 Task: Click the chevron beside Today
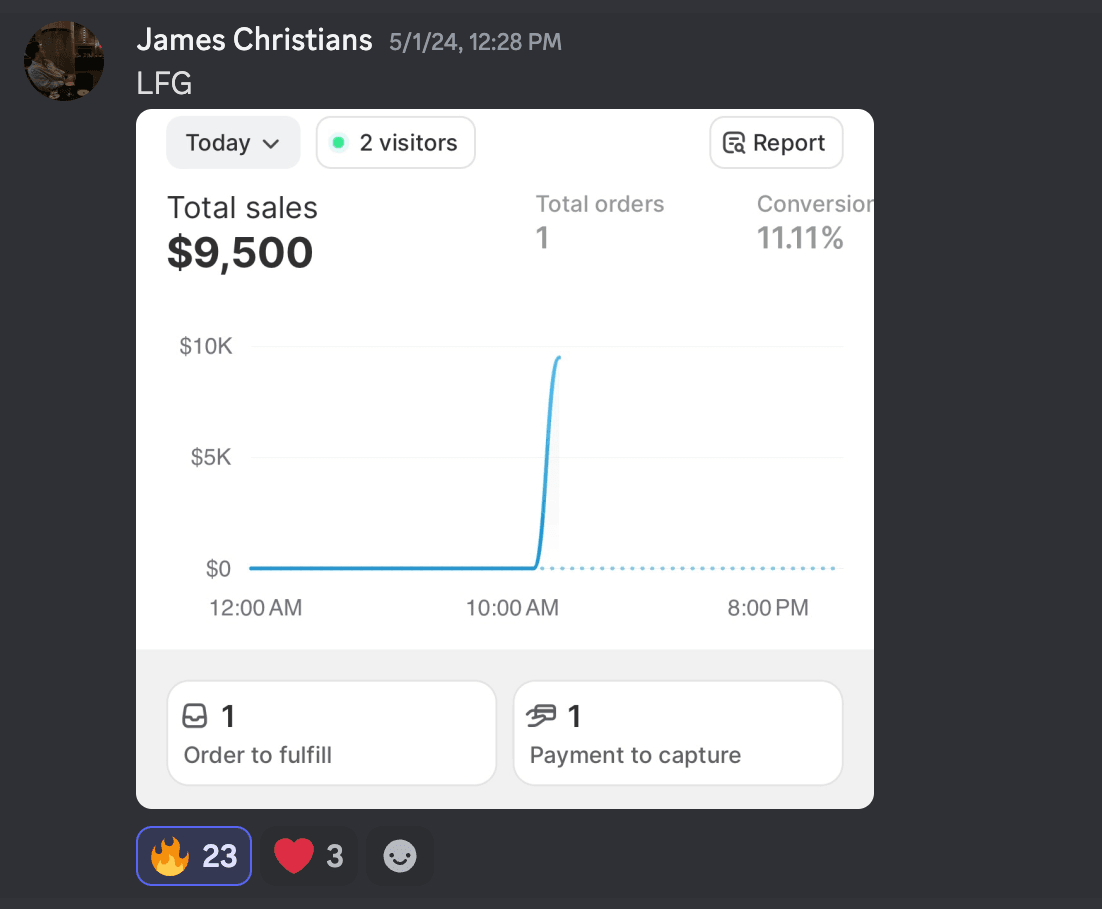[x=270, y=144]
